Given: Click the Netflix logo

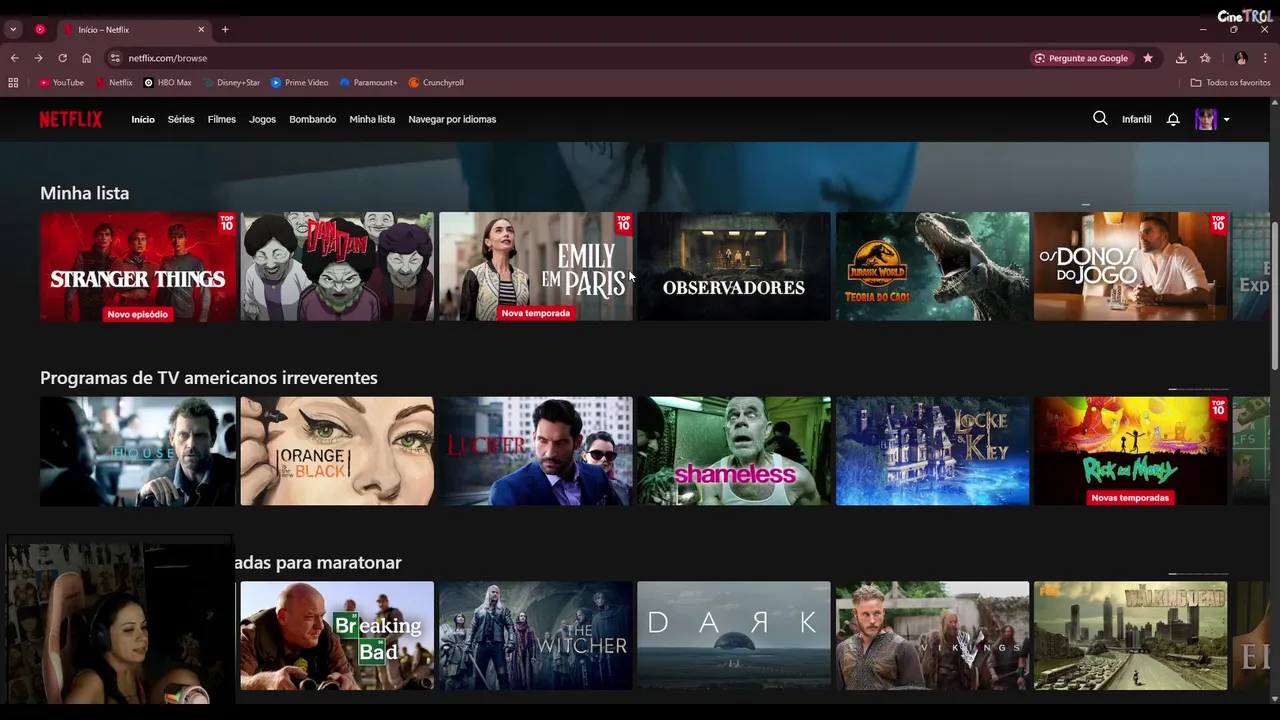Looking at the screenshot, I should pos(70,119).
